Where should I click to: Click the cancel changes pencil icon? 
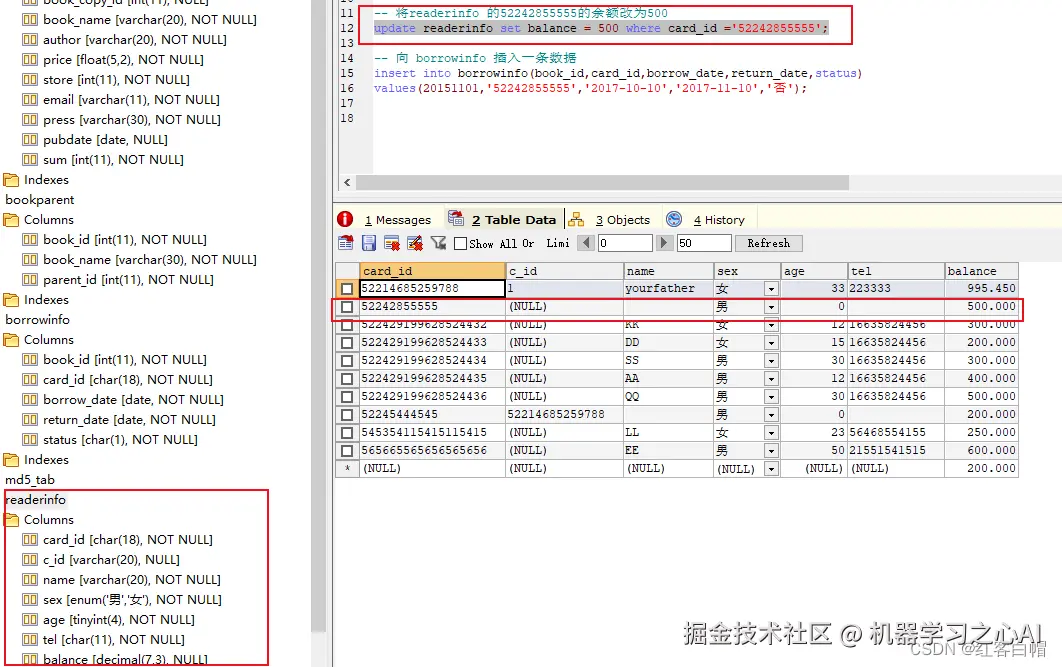point(415,242)
